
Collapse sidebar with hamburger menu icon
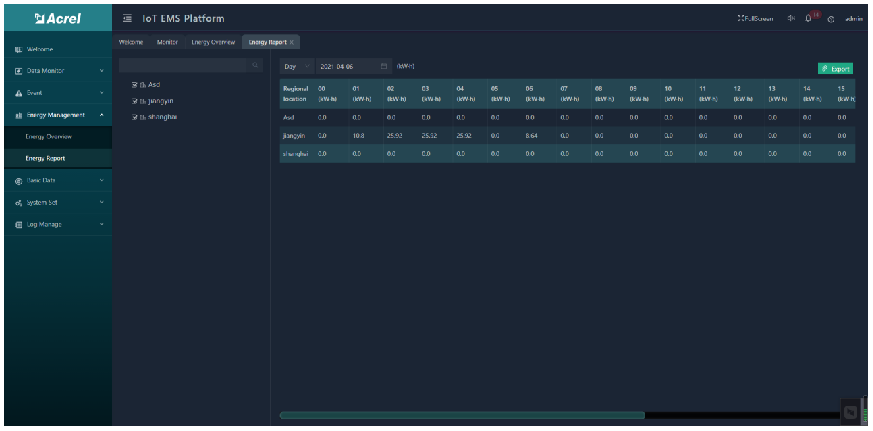(x=127, y=18)
